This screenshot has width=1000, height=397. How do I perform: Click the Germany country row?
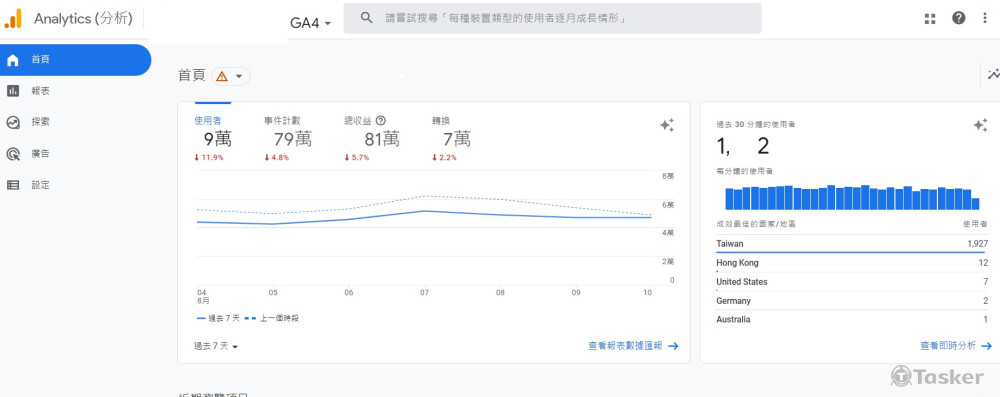point(852,301)
